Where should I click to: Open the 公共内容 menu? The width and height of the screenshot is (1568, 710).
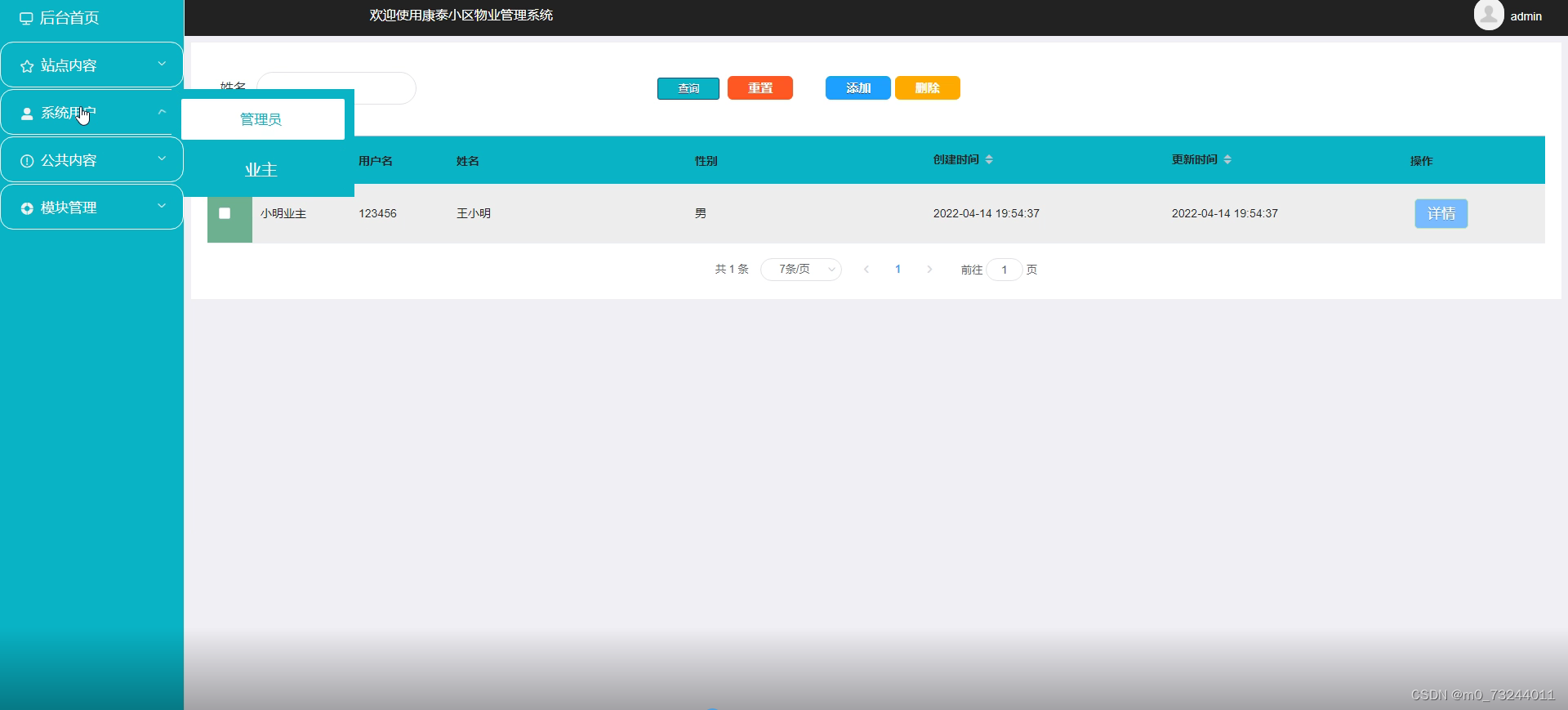click(x=91, y=159)
